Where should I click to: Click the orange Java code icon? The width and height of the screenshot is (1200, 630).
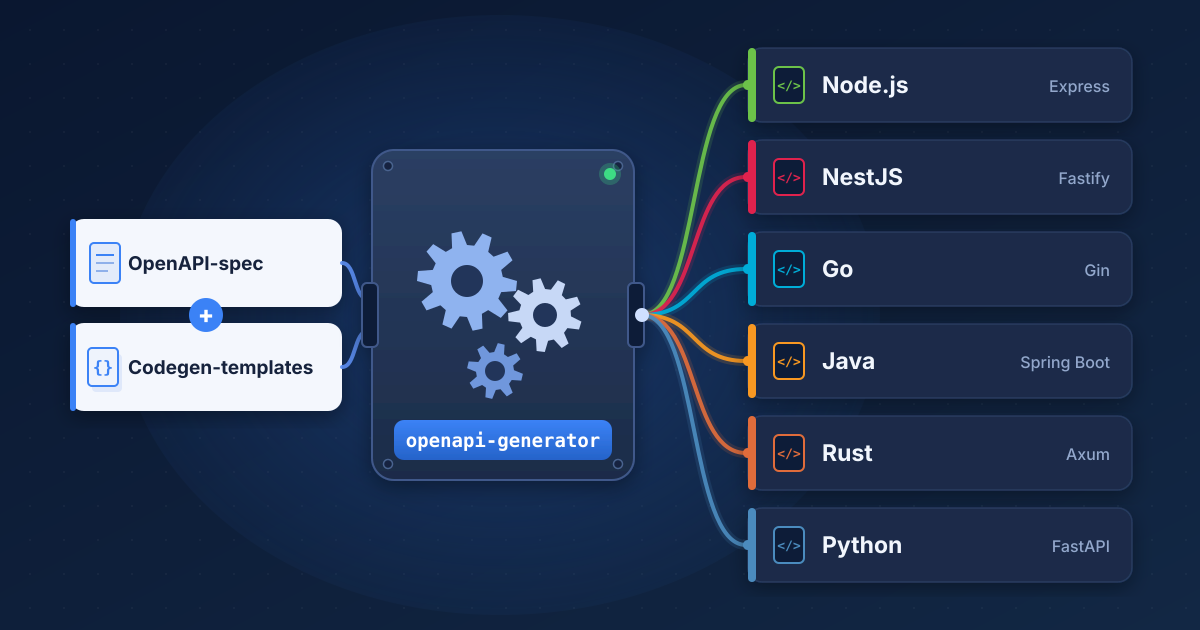pyautogui.click(x=789, y=362)
